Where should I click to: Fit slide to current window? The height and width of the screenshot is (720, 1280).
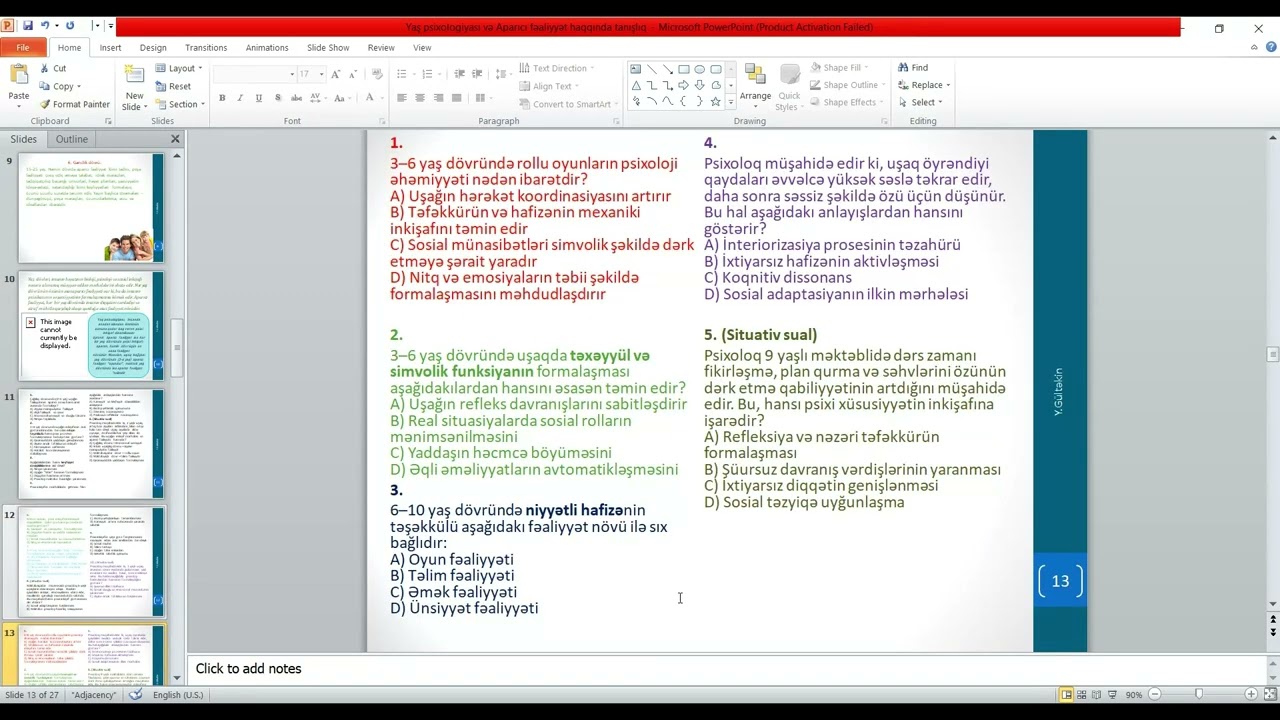tap(1269, 694)
